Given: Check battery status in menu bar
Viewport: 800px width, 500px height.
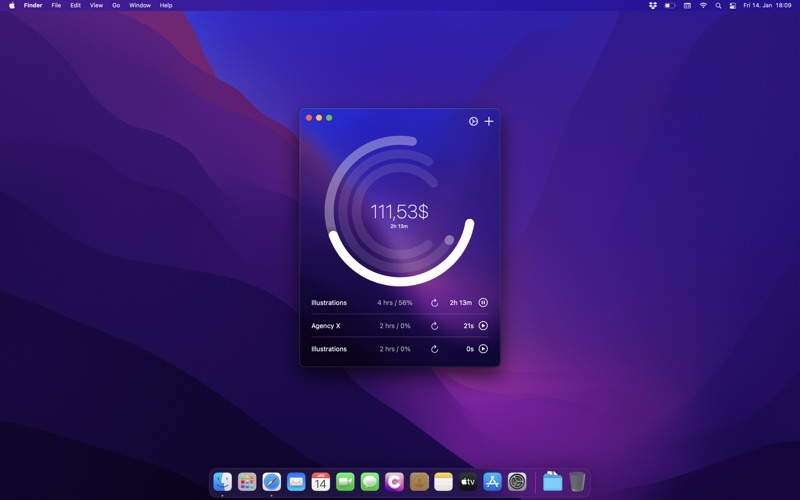Looking at the screenshot, I should (x=670, y=5).
